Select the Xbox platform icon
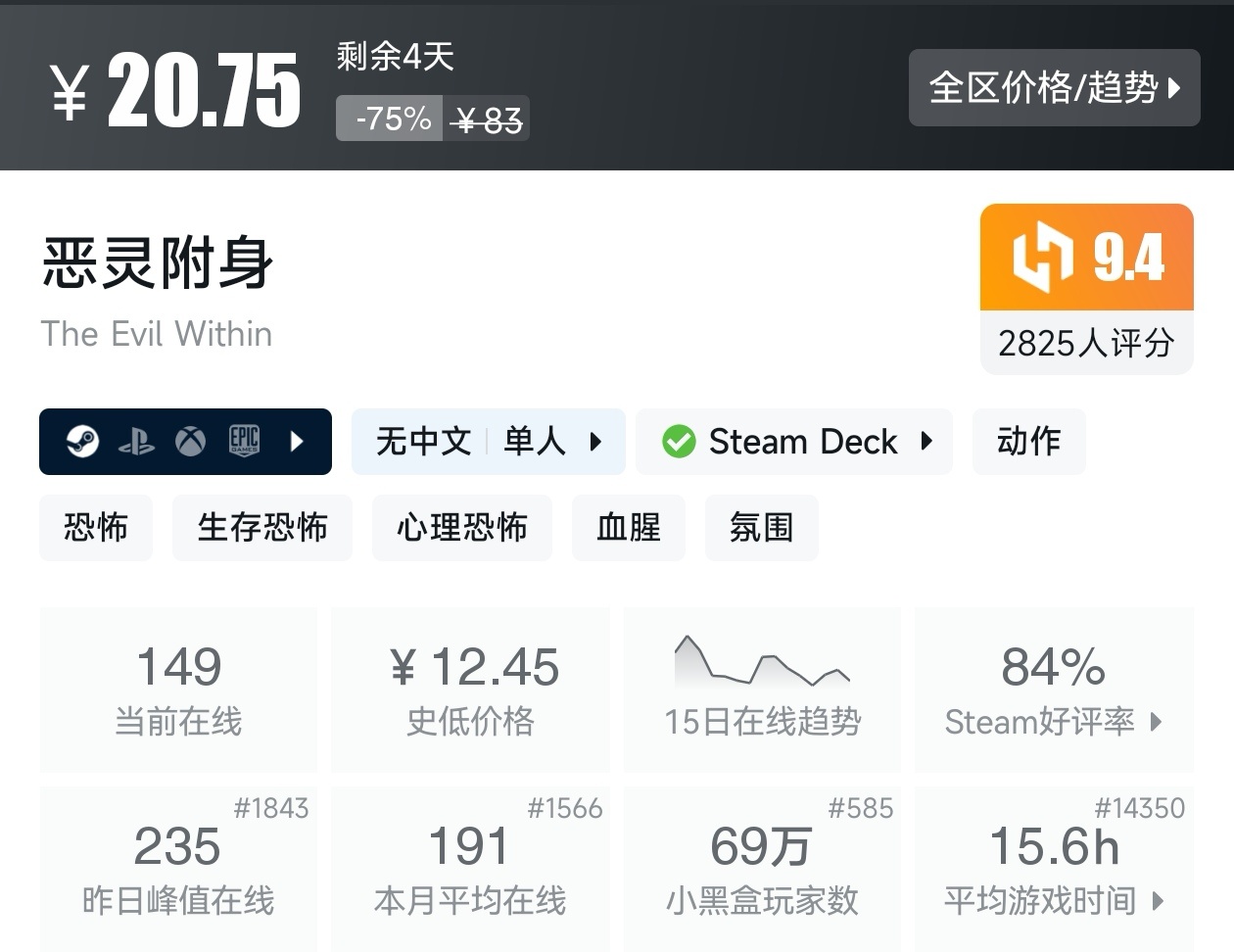The image size is (1234, 952). (189, 442)
